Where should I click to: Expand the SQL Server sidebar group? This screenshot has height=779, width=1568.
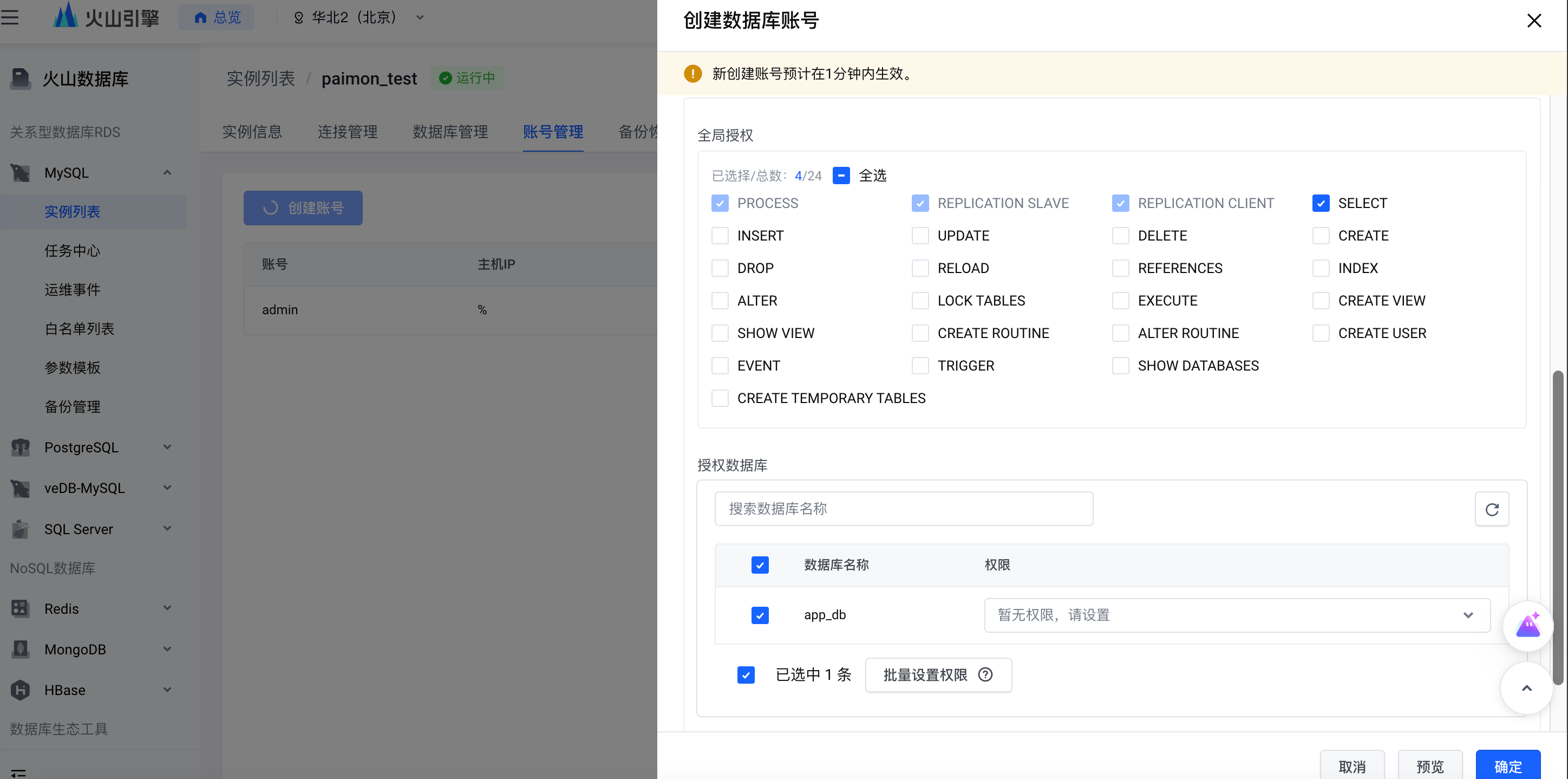pos(167,529)
